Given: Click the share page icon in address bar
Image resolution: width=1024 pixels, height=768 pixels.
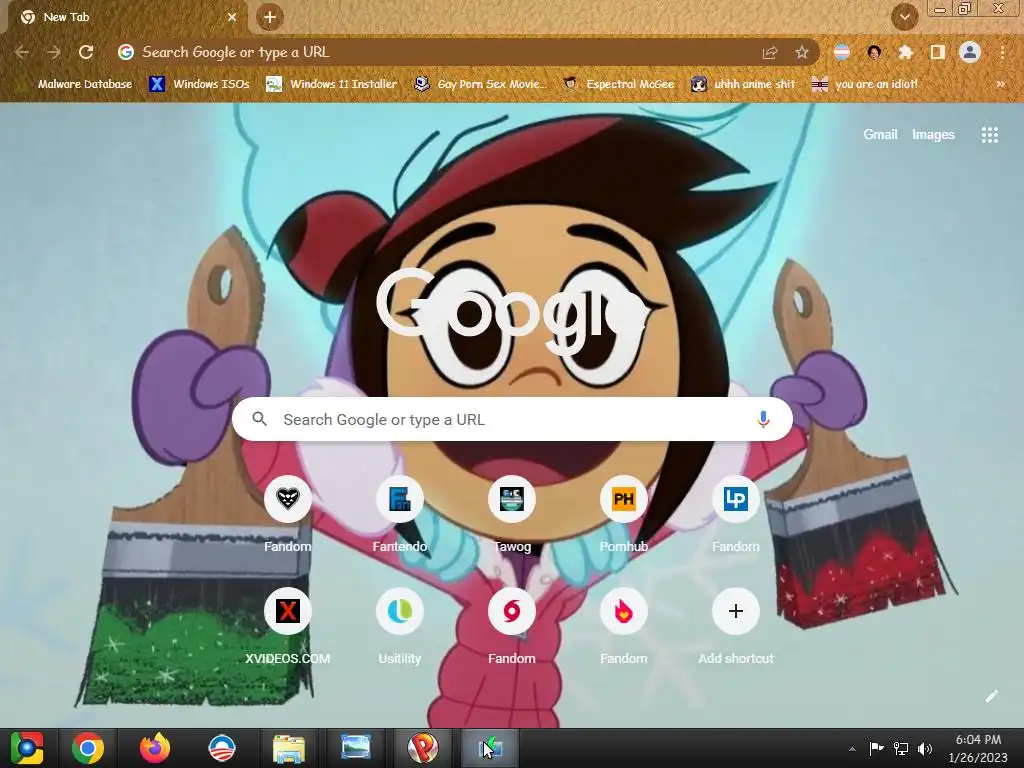Looking at the screenshot, I should (770, 52).
